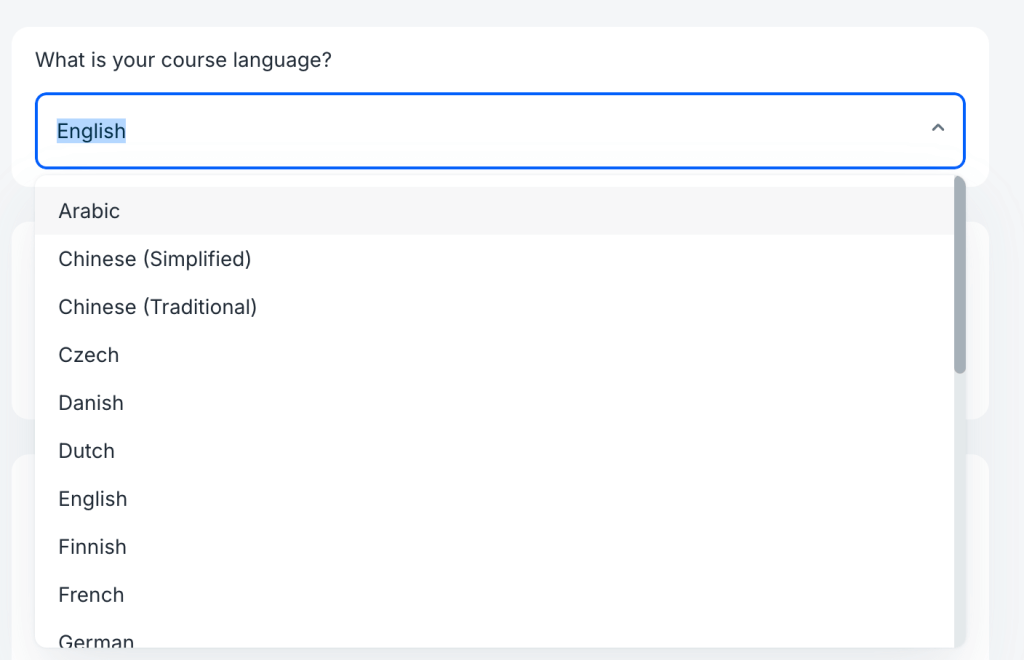Select English from the options list
The width and height of the screenshot is (1024, 660).
93,499
